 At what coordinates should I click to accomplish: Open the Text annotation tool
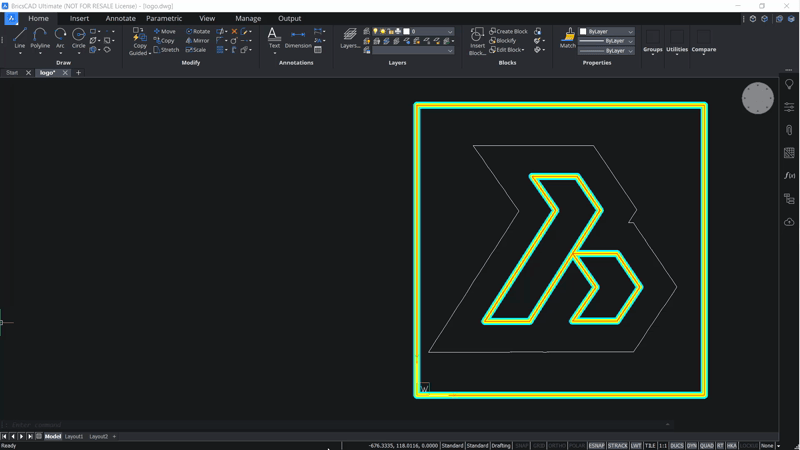[x=274, y=39]
